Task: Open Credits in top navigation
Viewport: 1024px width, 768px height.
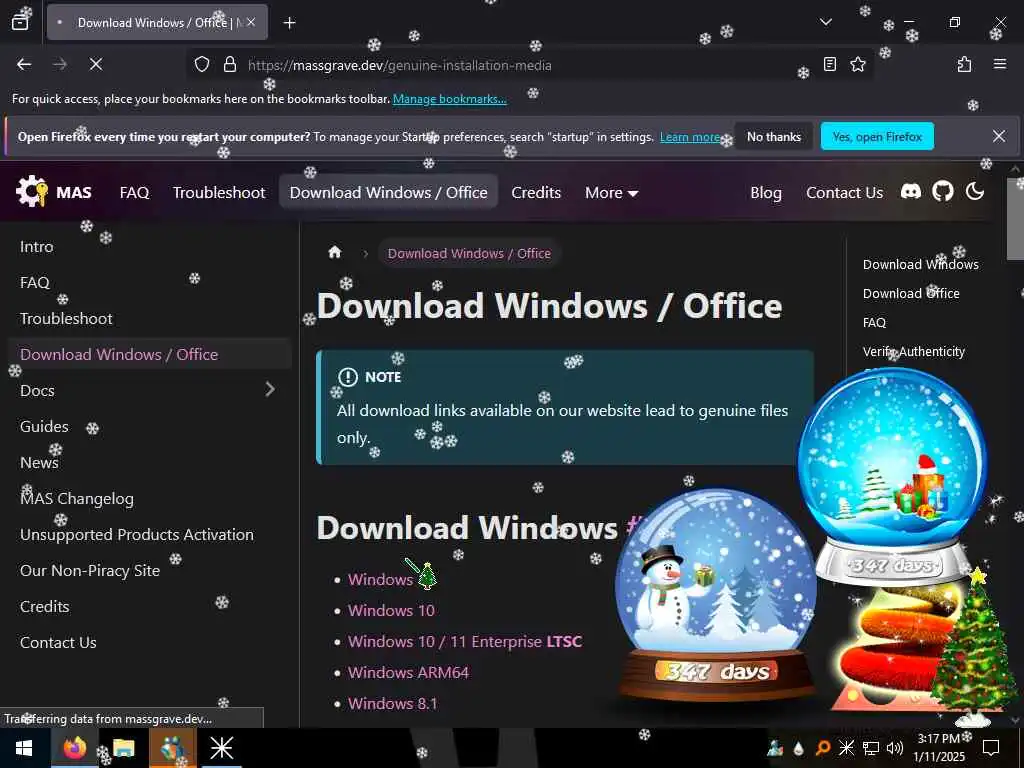Action: 536,193
